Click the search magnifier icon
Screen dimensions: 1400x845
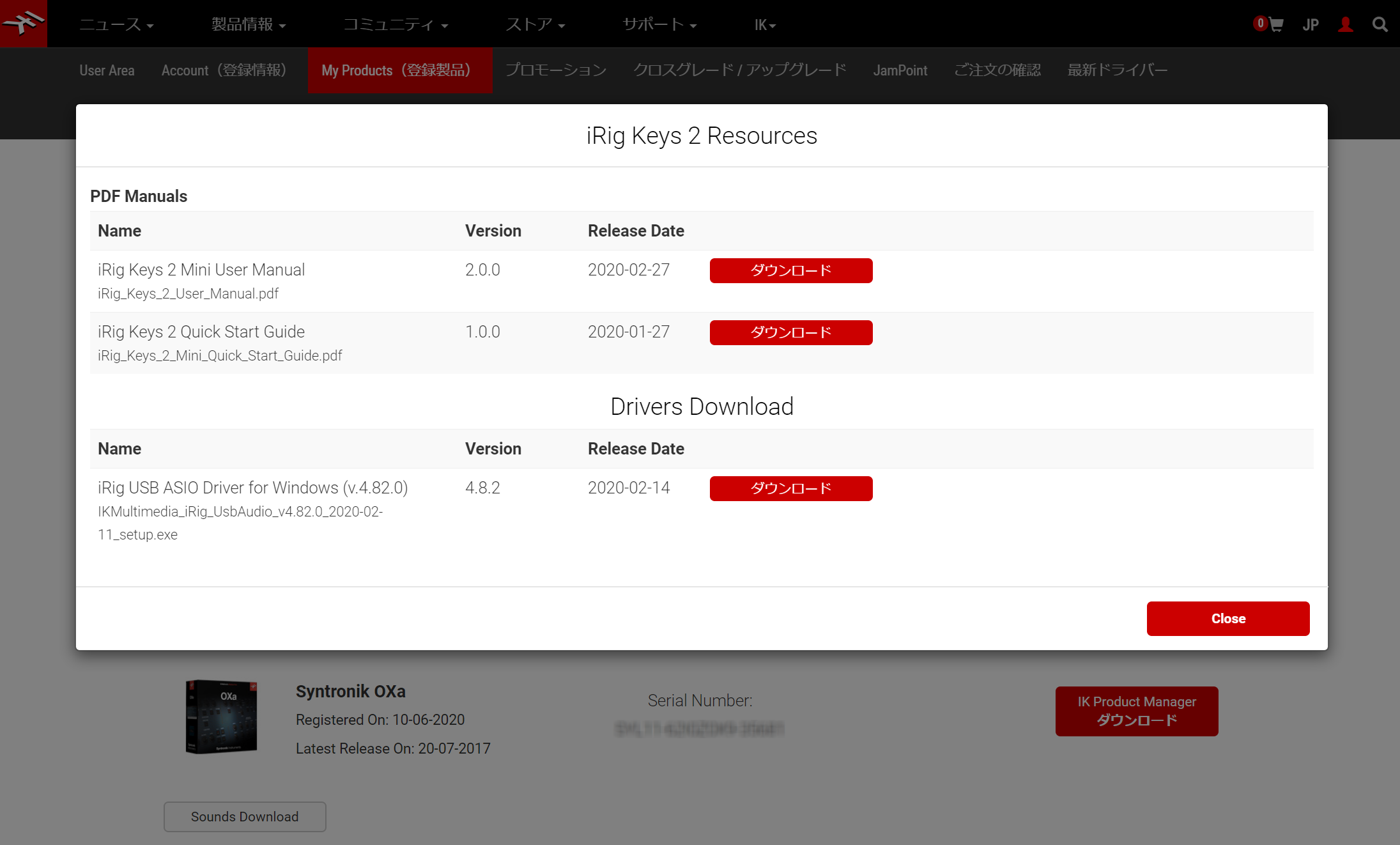click(x=1380, y=24)
